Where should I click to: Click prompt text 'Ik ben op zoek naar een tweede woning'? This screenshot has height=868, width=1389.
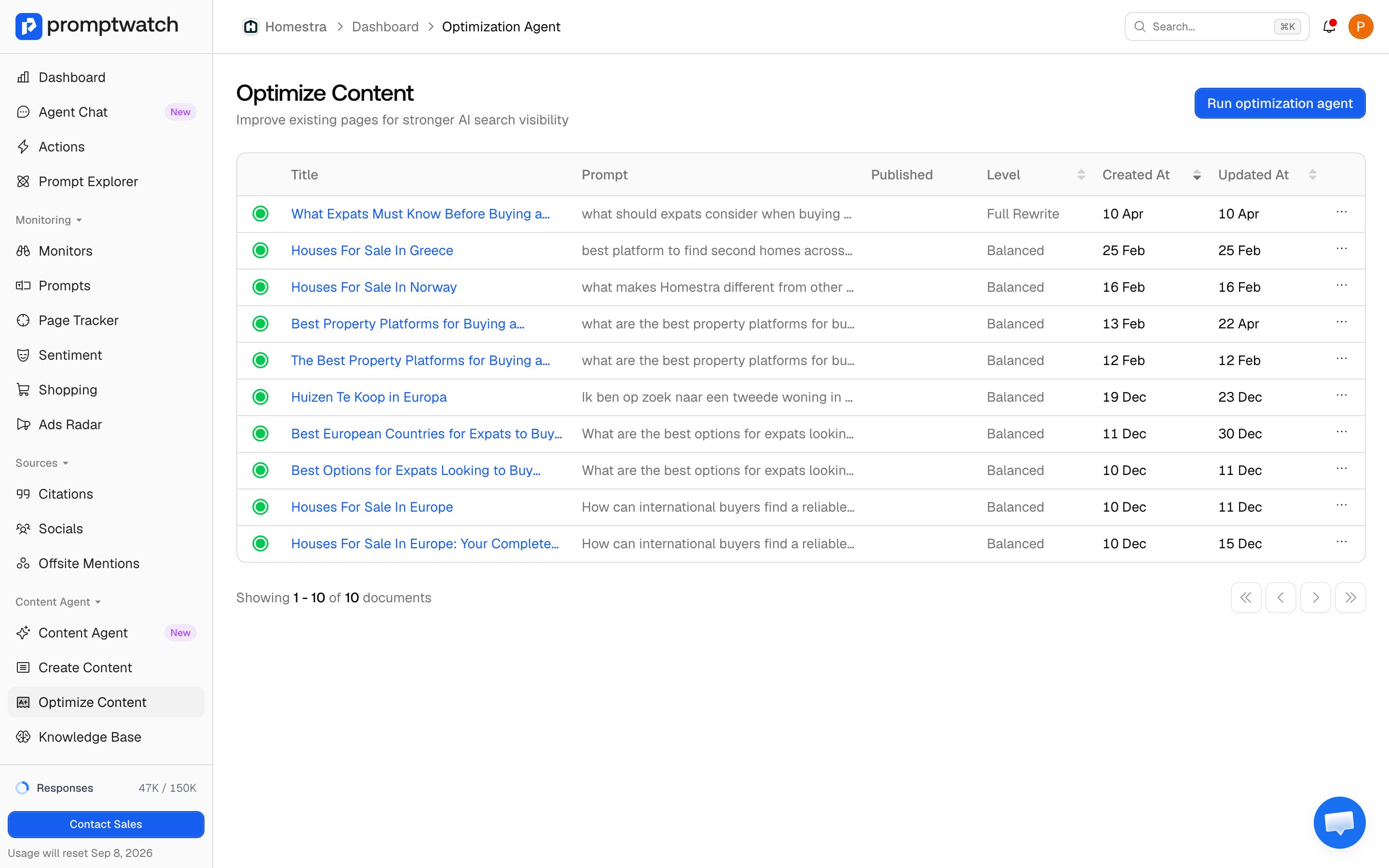pos(717,397)
